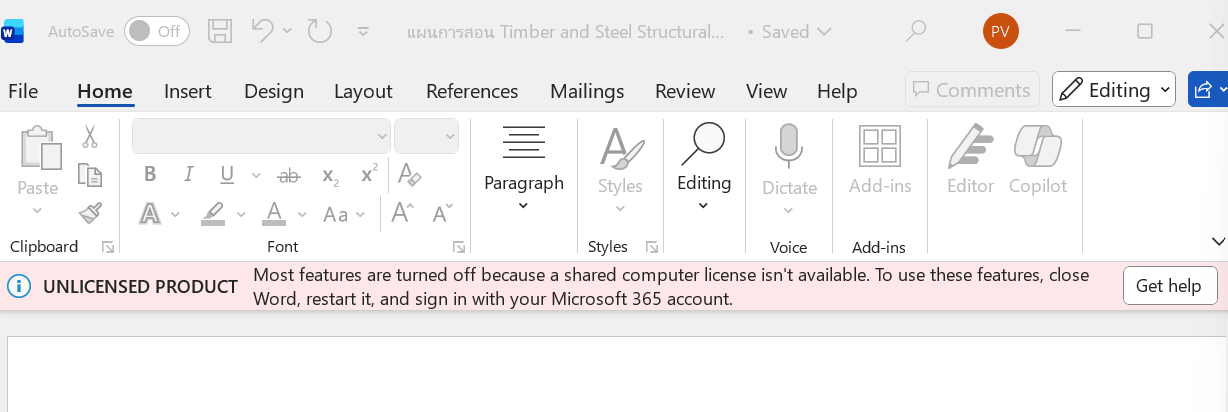
Task: Click the Cut scissors icon
Action: click(x=90, y=136)
